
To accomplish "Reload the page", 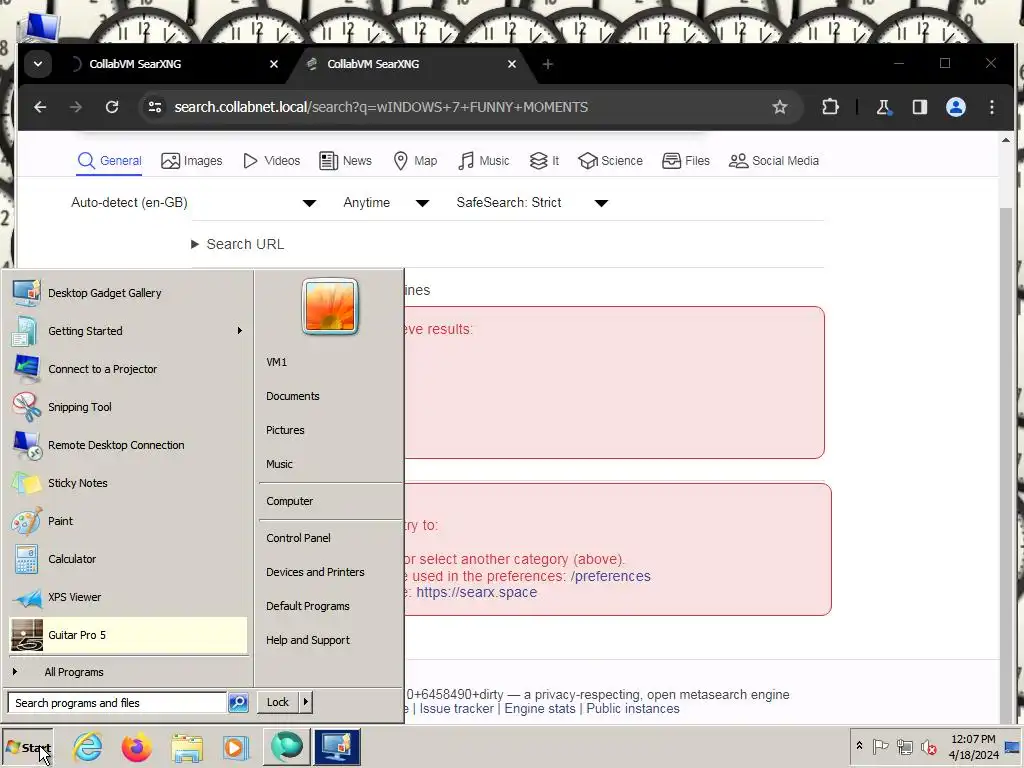I will coord(112,107).
